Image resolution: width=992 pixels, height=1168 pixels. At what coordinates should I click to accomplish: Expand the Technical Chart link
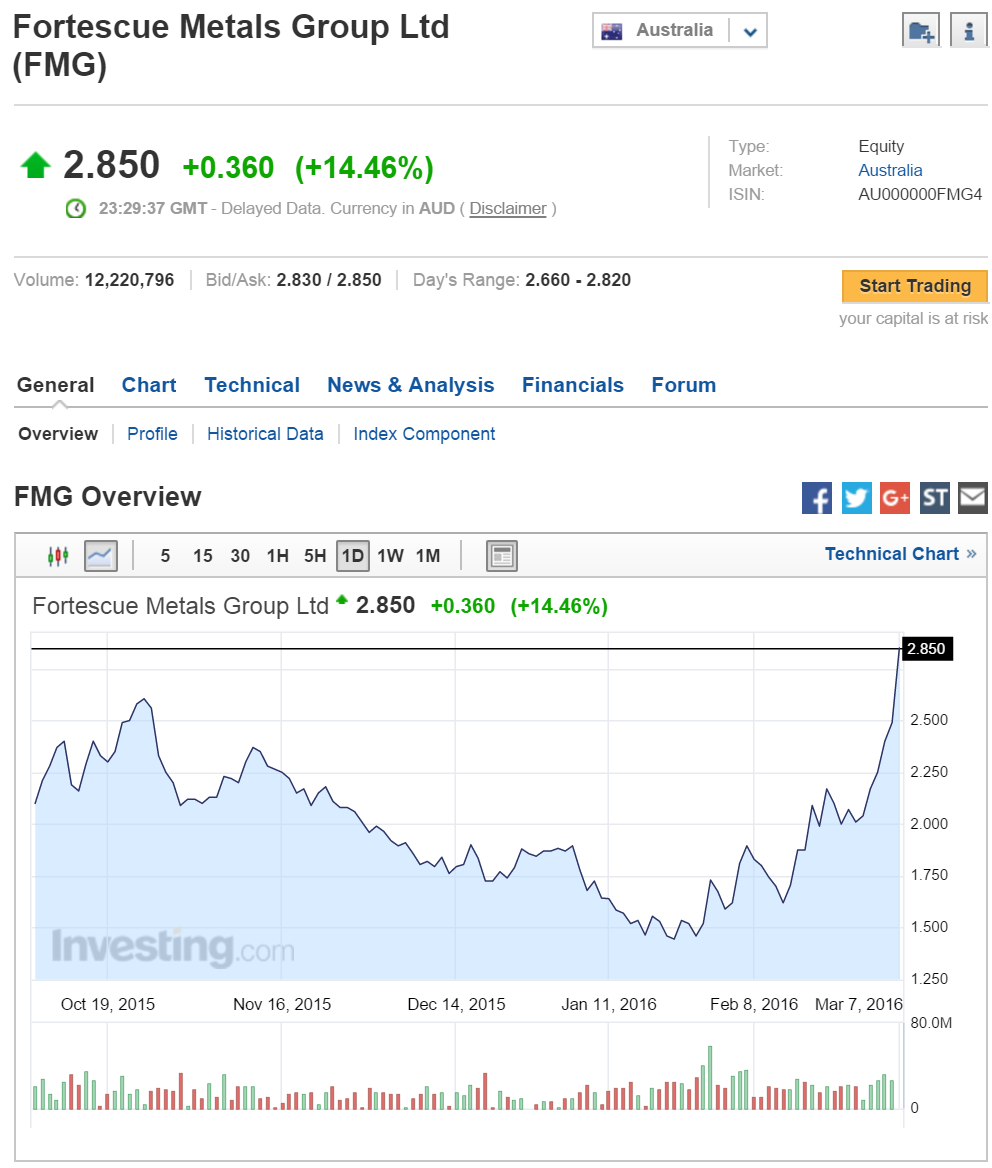coord(900,554)
